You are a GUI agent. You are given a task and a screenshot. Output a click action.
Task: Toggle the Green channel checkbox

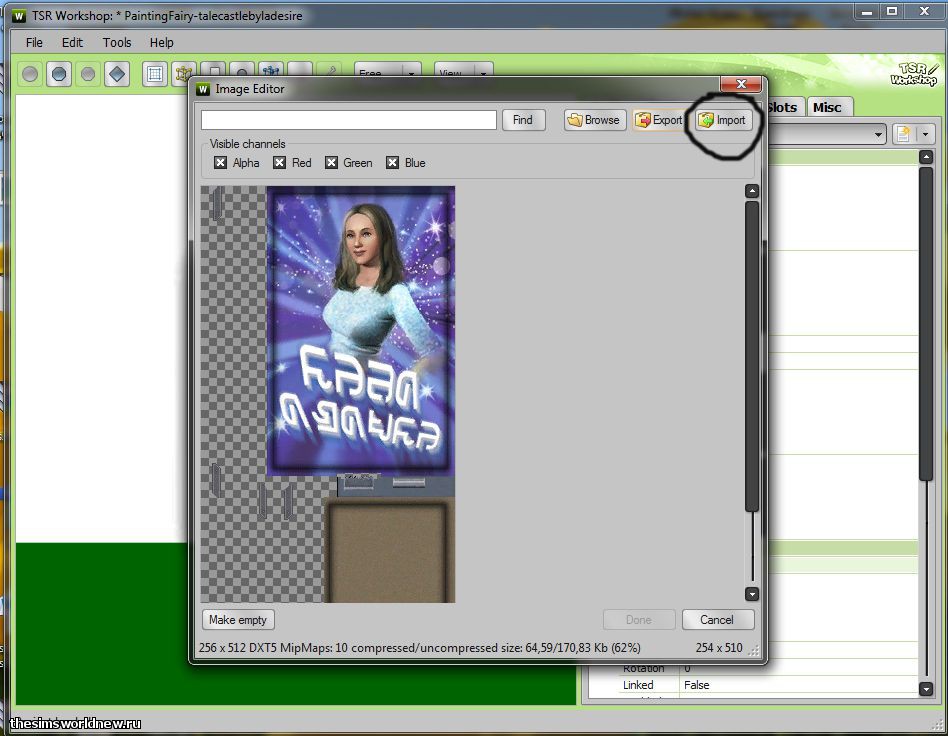click(x=331, y=163)
